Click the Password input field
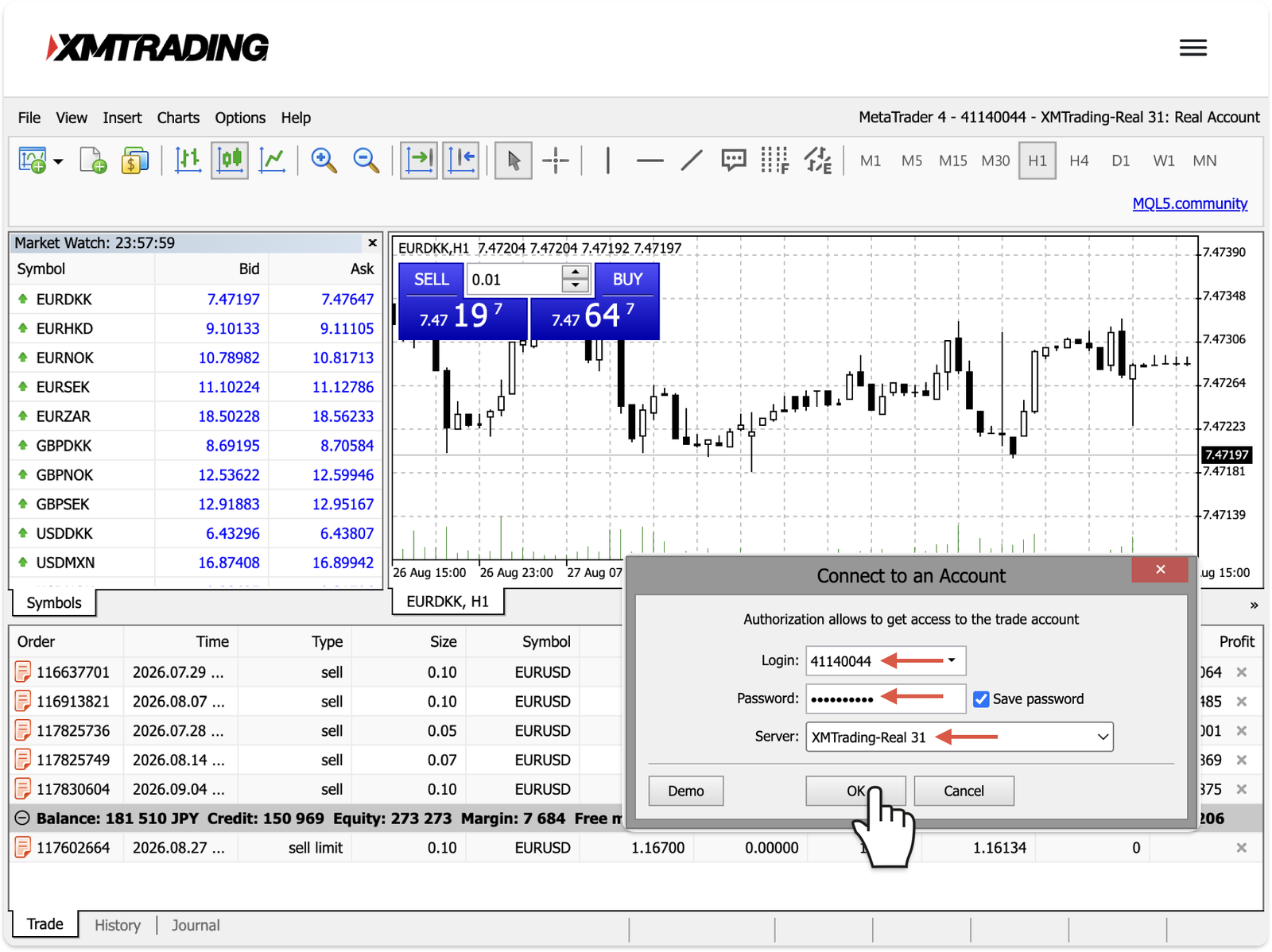Image resolution: width=1272 pixels, height=952 pixels. [x=886, y=699]
